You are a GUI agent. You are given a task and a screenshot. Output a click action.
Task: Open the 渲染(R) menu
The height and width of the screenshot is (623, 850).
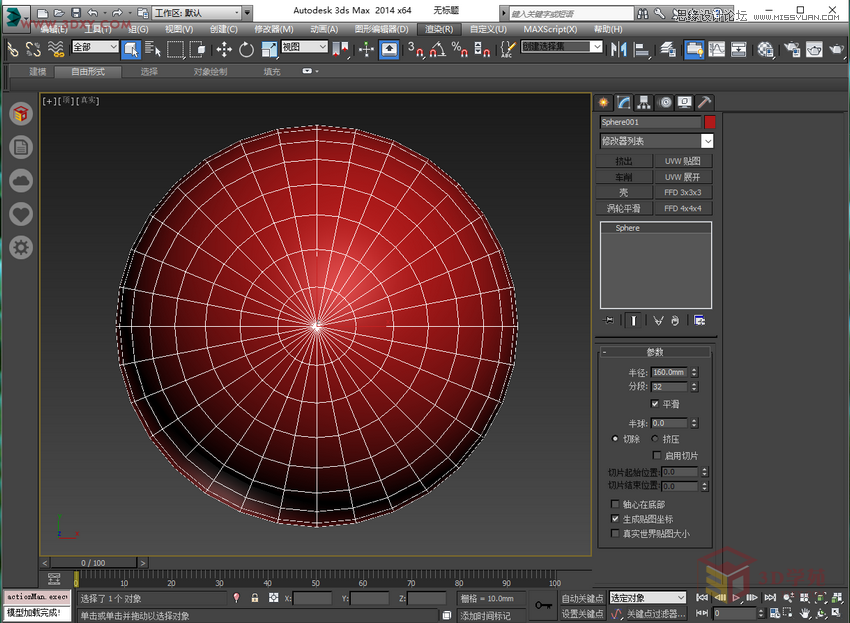pyautogui.click(x=437, y=29)
